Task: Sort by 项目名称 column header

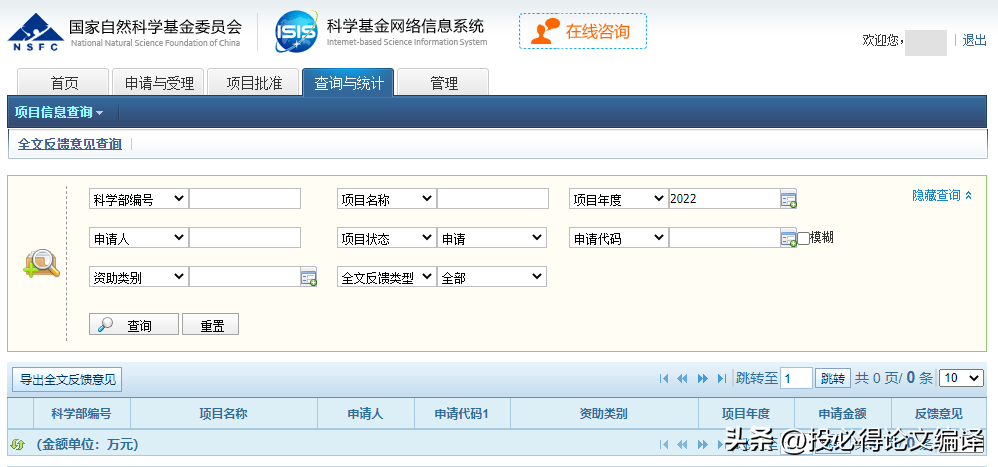Action: tap(223, 414)
